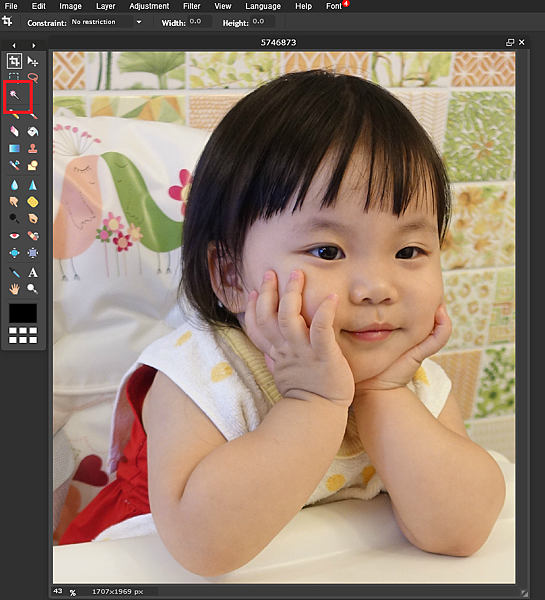Click the window resize grip corner
This screenshot has width=545, height=600.
point(524,593)
